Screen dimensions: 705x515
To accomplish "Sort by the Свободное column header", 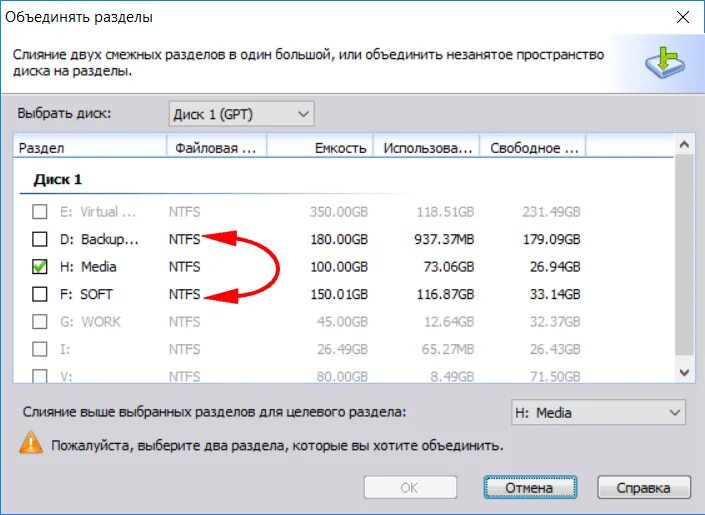I will coord(533,148).
